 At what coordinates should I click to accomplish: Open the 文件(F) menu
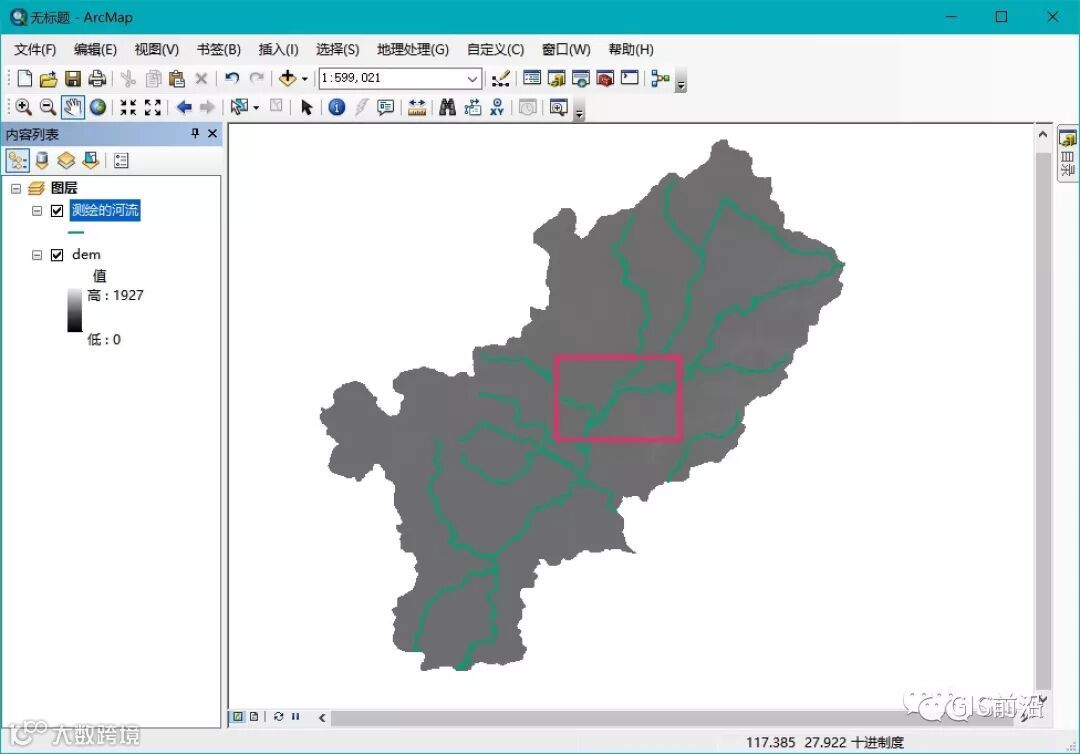pos(35,50)
